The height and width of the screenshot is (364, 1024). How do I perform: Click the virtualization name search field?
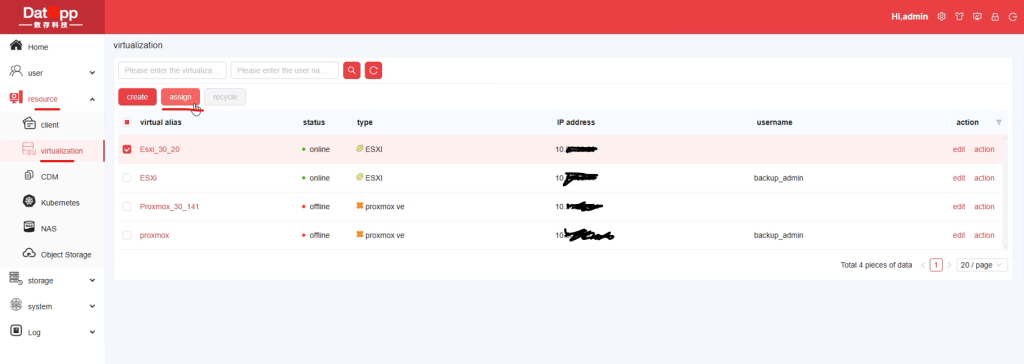tap(172, 71)
